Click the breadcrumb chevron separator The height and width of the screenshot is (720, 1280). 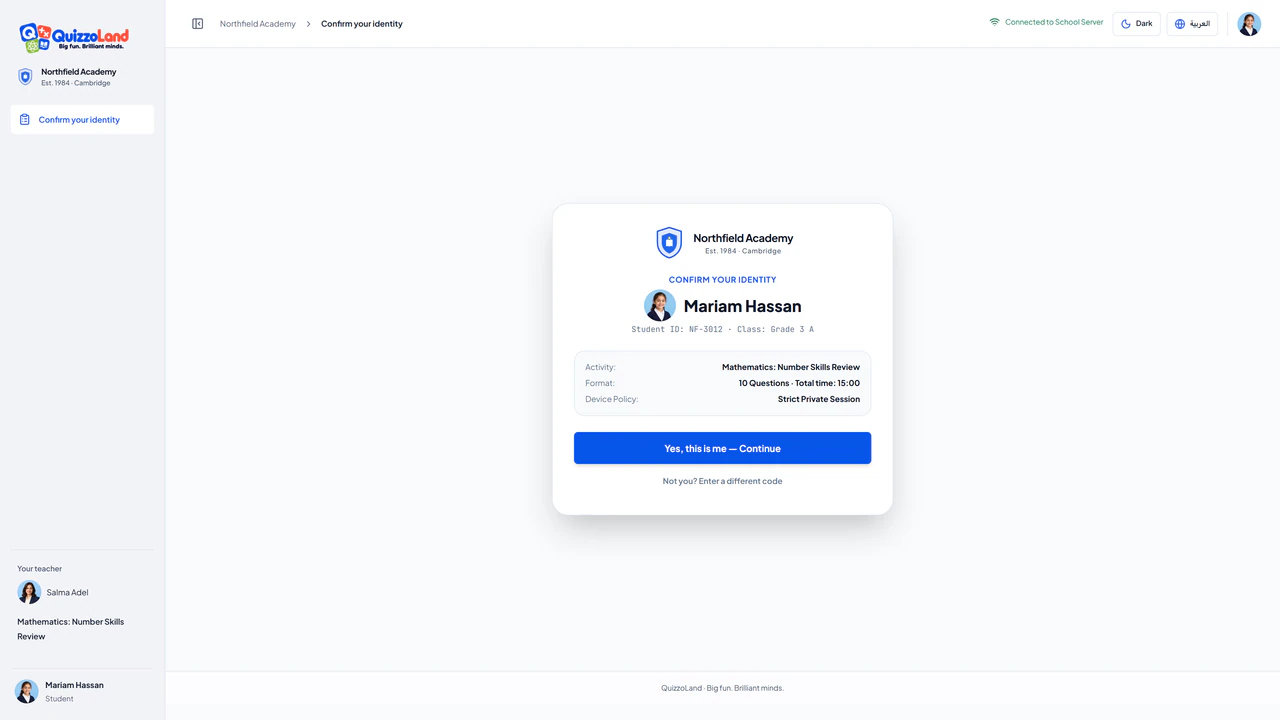click(308, 24)
